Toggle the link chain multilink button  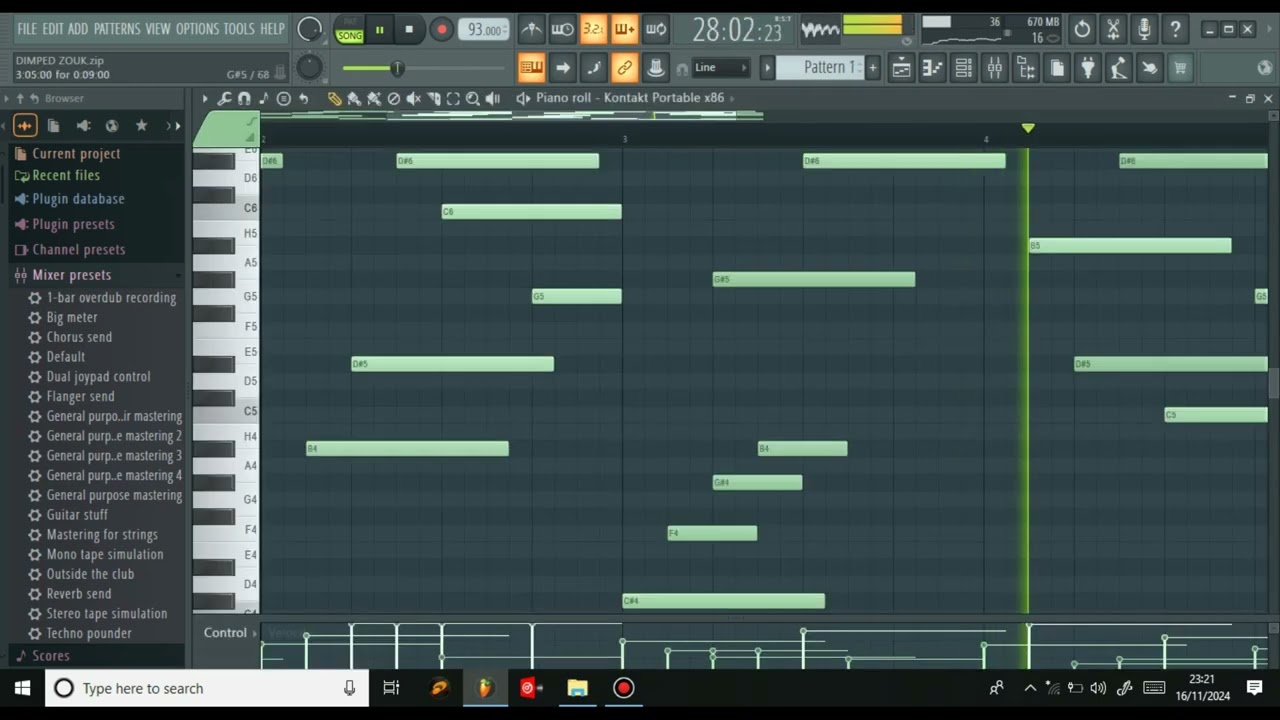click(x=625, y=68)
